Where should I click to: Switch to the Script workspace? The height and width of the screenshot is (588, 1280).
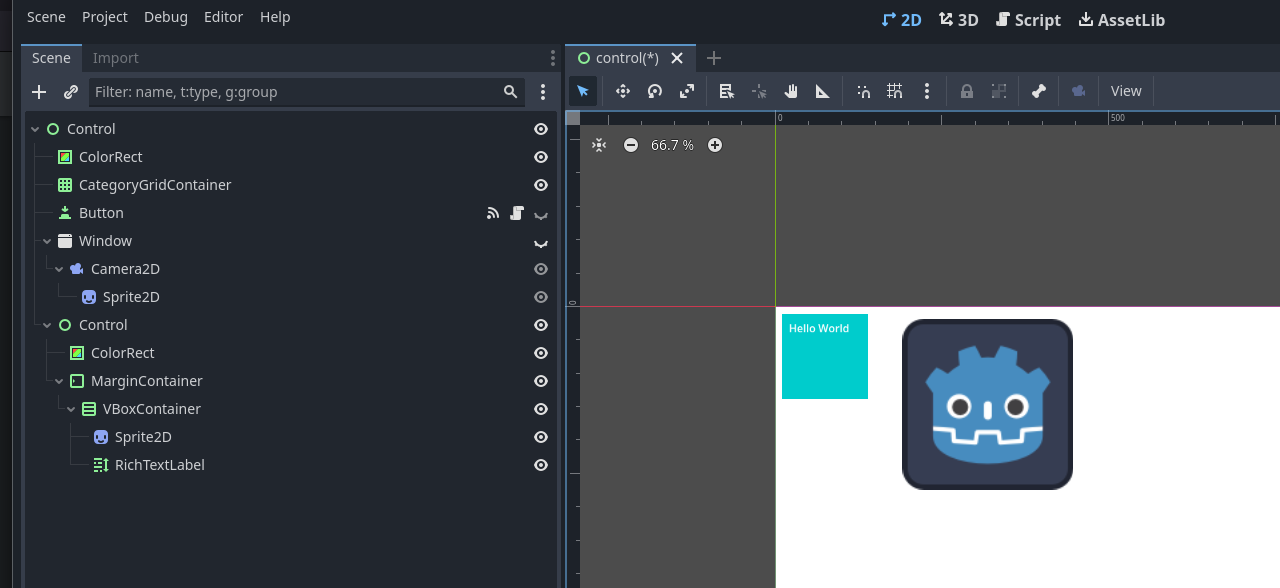click(1028, 19)
